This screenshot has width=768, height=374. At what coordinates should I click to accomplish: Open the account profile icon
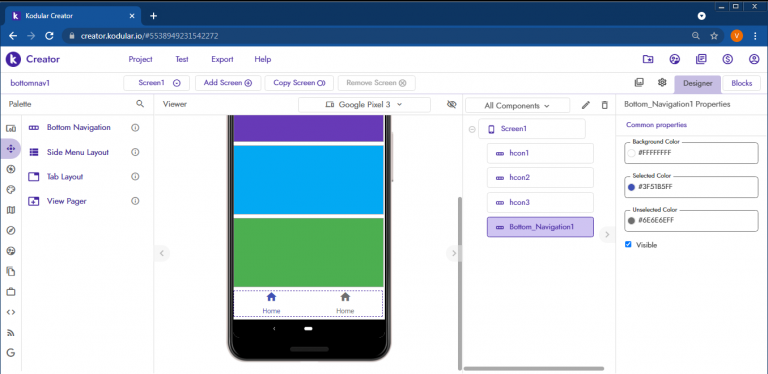754,59
